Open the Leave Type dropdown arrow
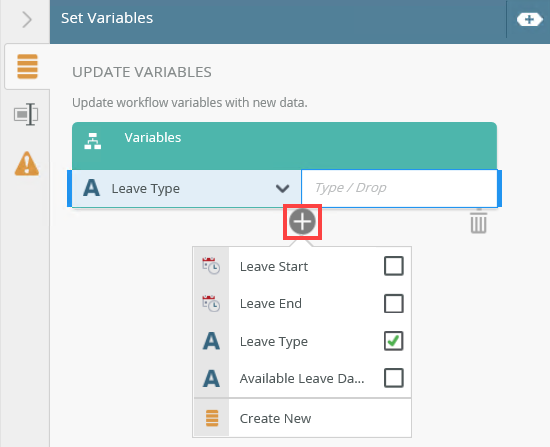The image size is (550, 447). pos(282,189)
